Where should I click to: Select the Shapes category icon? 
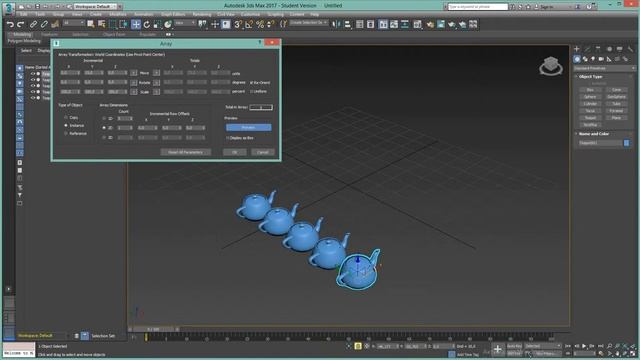585,59
